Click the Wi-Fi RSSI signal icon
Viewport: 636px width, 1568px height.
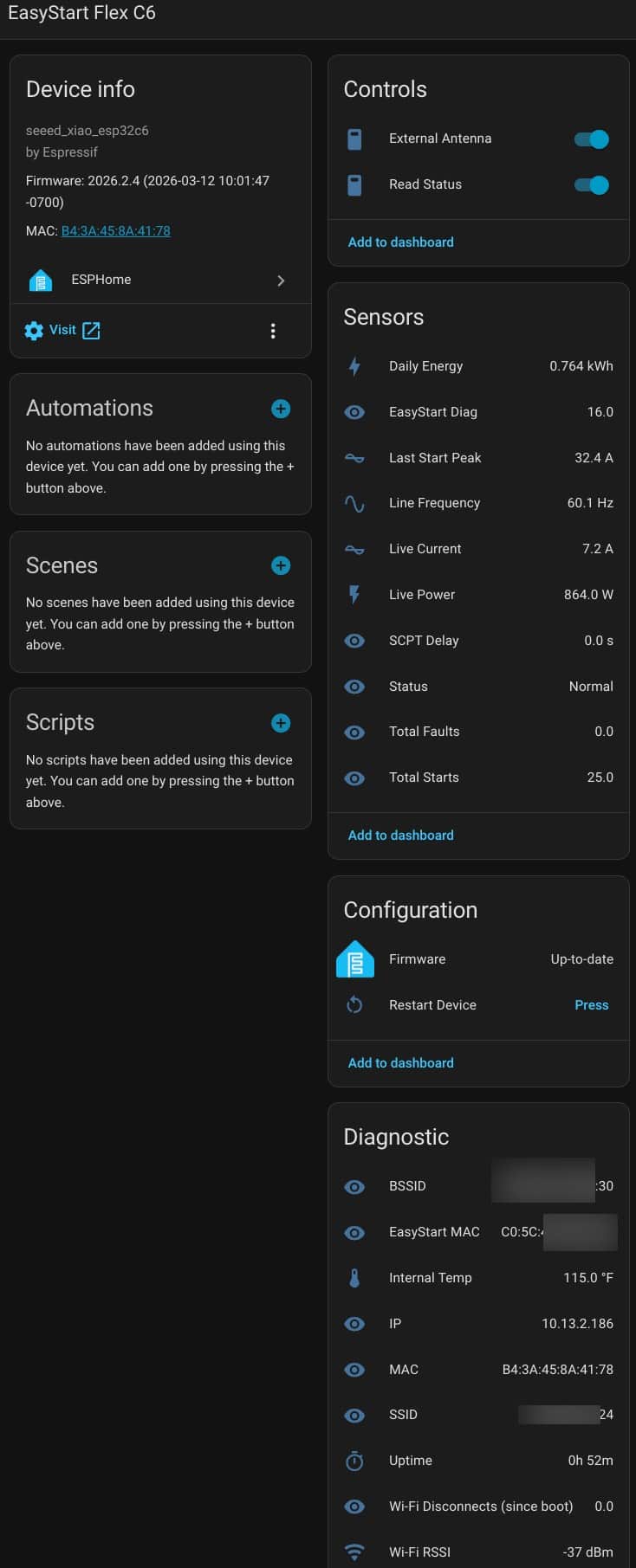click(354, 1552)
